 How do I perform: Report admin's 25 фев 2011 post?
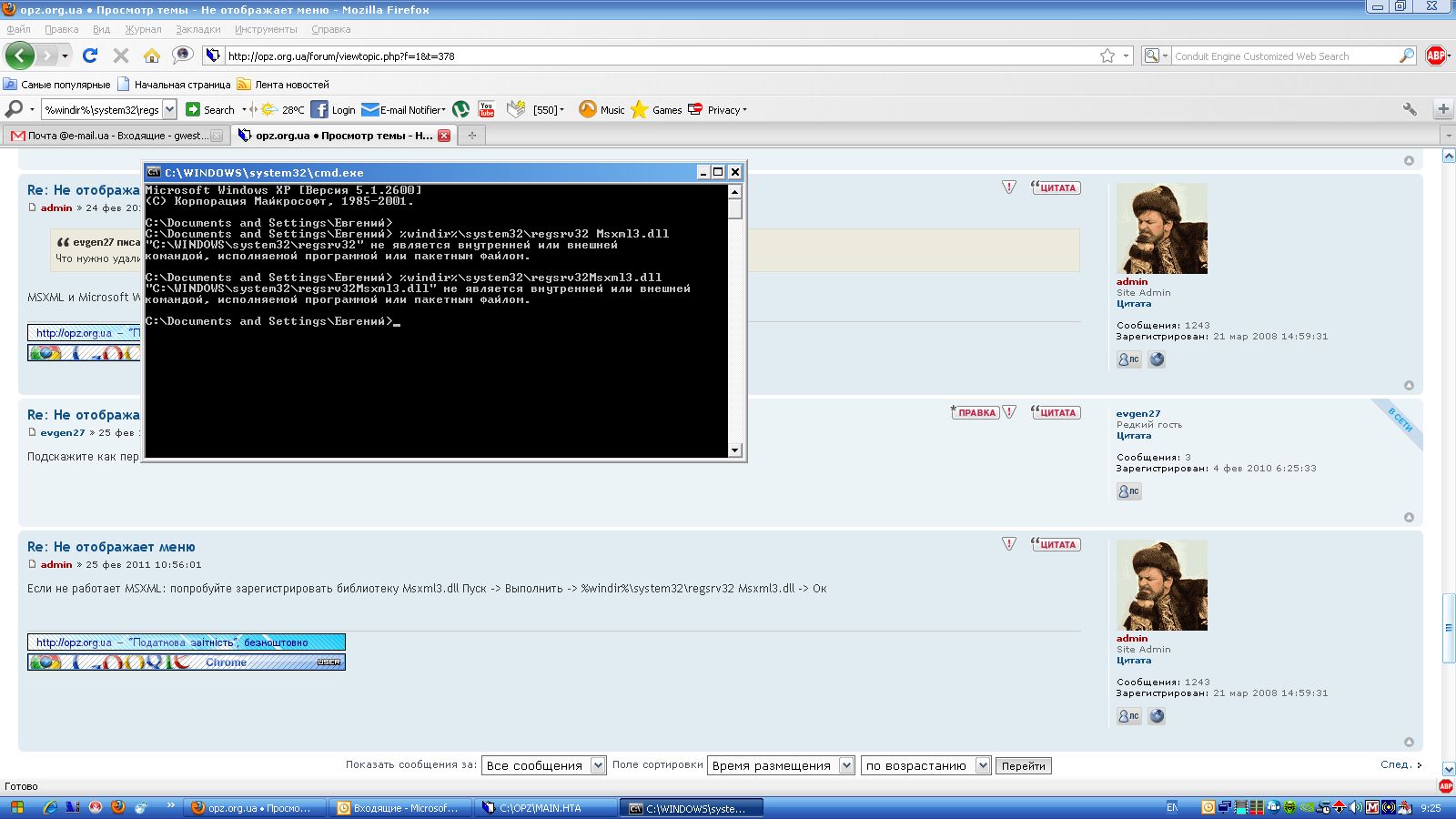1009,544
